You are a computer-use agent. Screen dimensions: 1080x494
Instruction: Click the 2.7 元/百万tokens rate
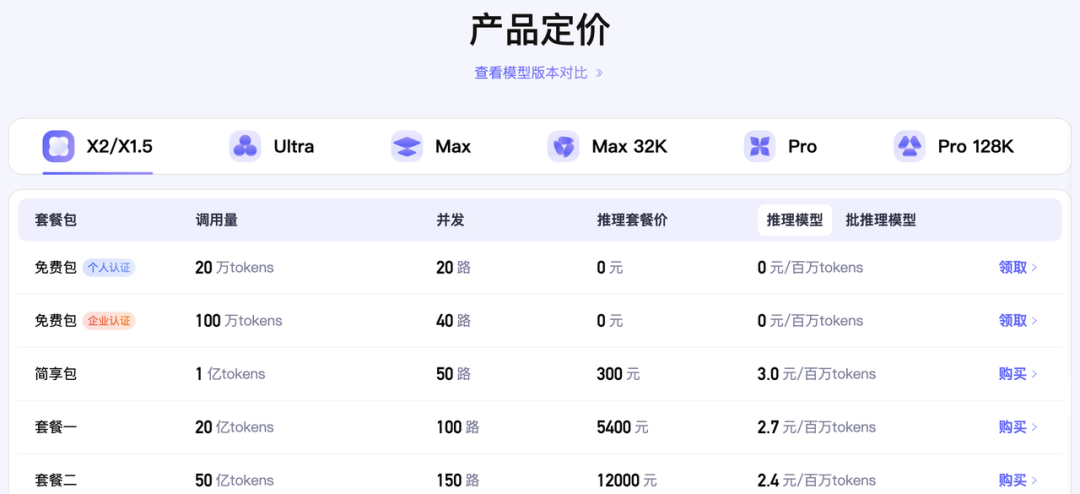pos(816,427)
